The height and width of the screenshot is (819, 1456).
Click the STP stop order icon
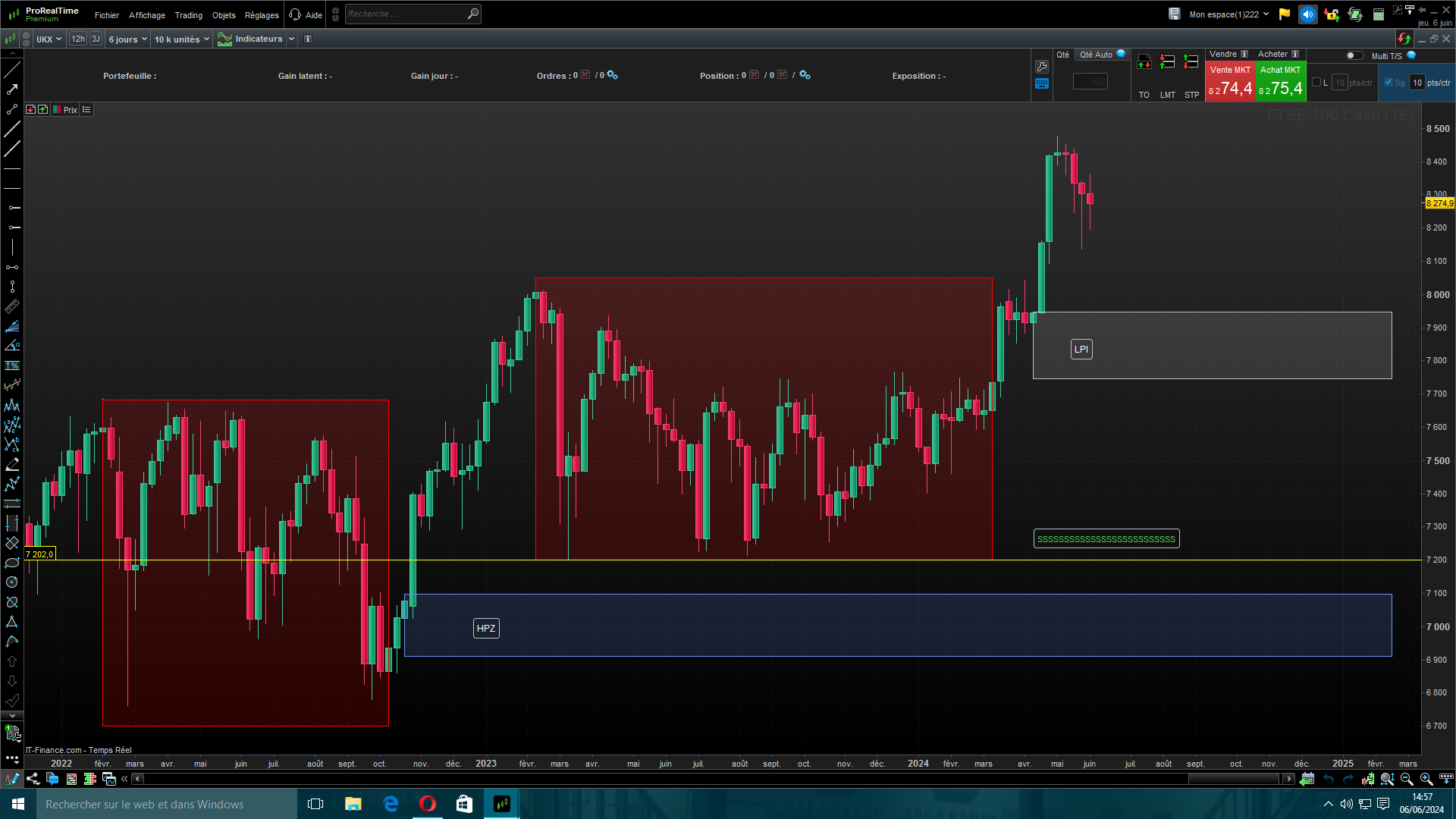point(1191,62)
